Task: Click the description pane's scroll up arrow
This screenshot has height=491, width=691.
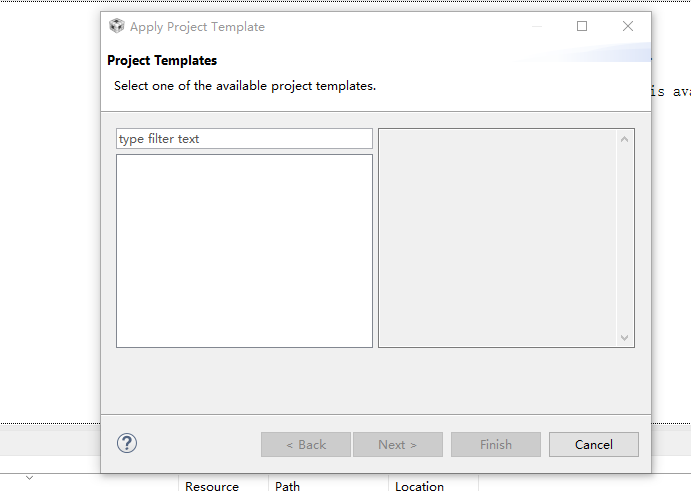Action: (x=625, y=138)
